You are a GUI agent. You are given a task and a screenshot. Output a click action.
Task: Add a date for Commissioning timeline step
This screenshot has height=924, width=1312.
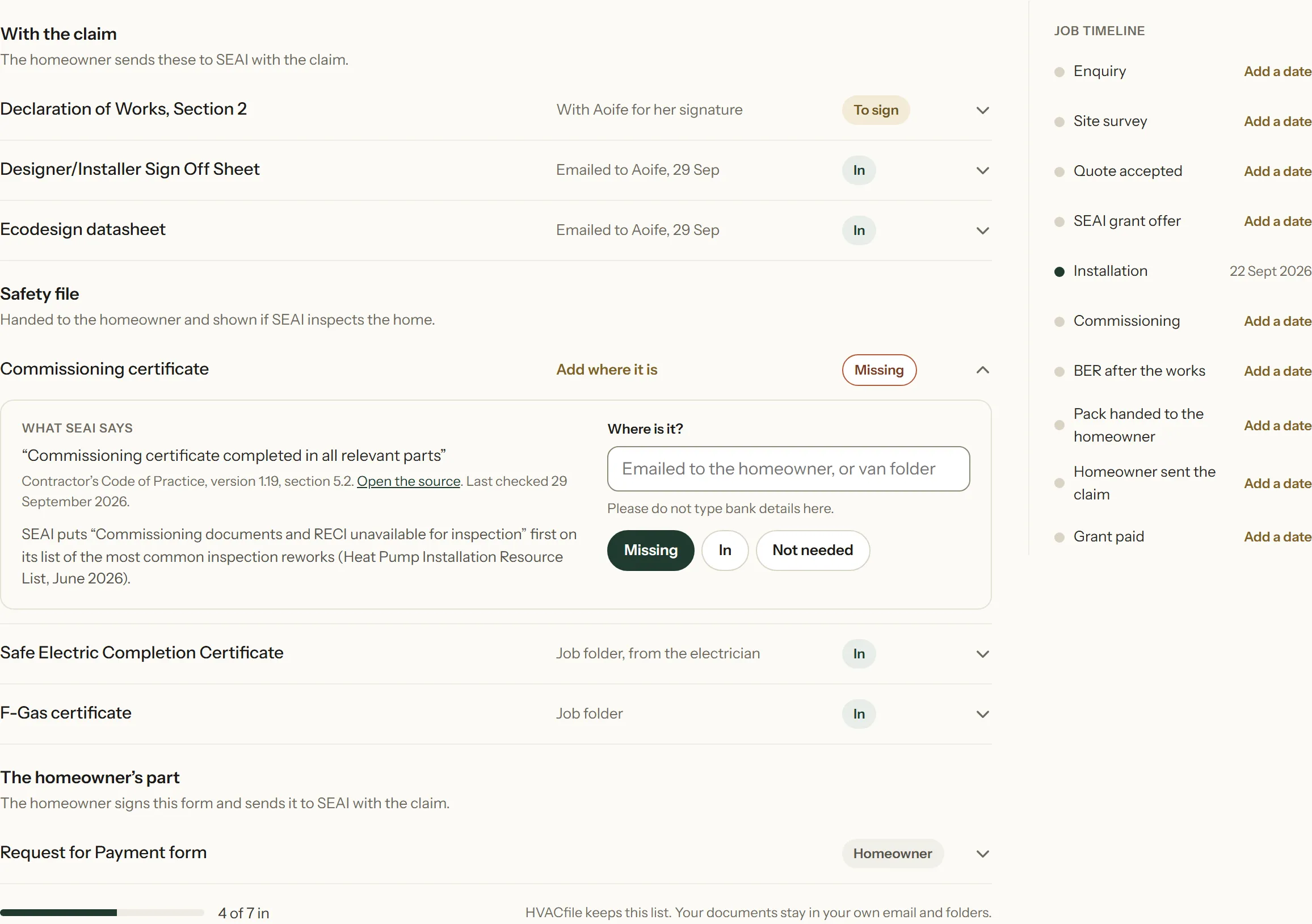tap(1277, 321)
